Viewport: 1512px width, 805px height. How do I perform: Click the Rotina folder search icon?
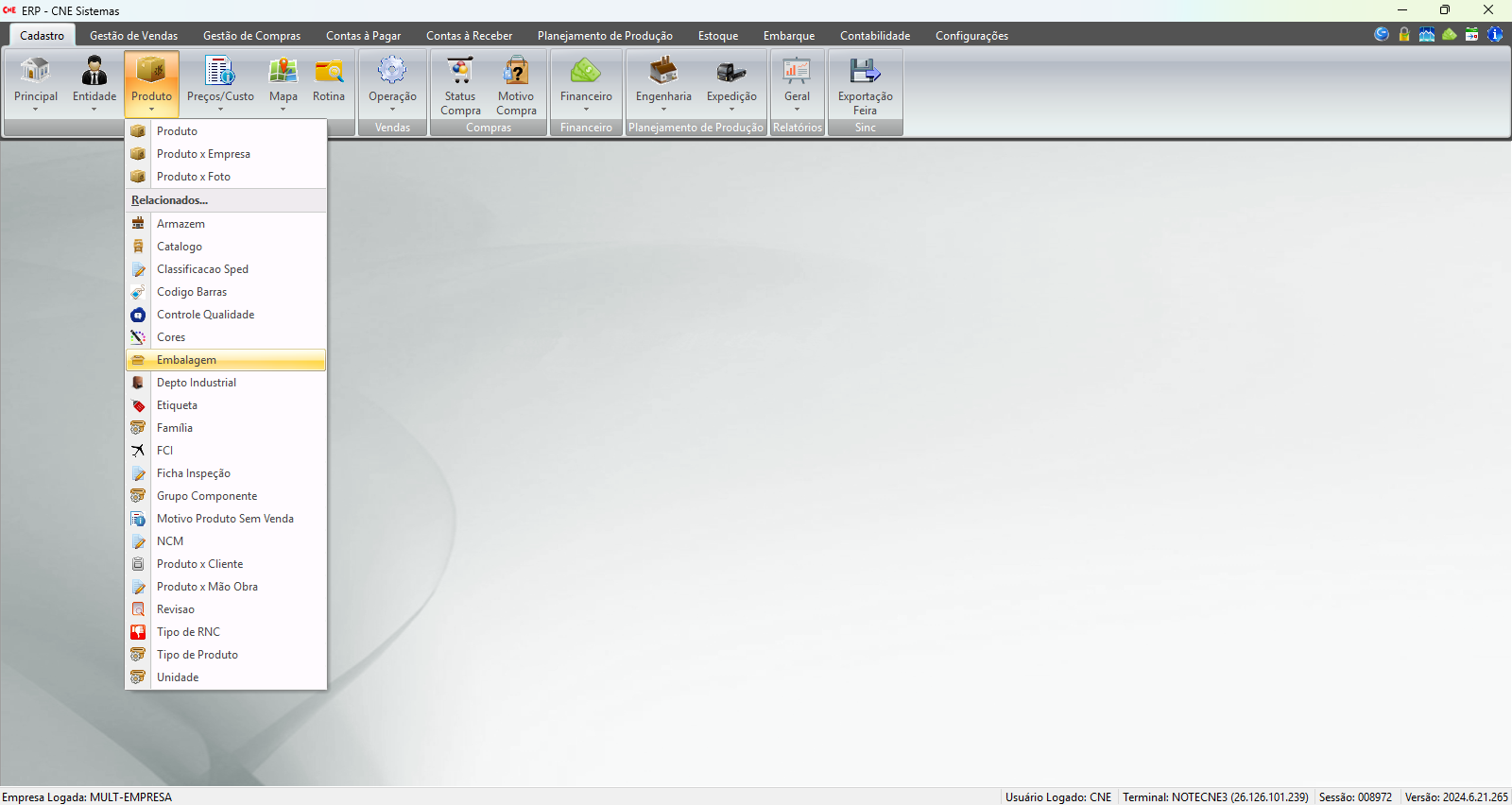(329, 72)
